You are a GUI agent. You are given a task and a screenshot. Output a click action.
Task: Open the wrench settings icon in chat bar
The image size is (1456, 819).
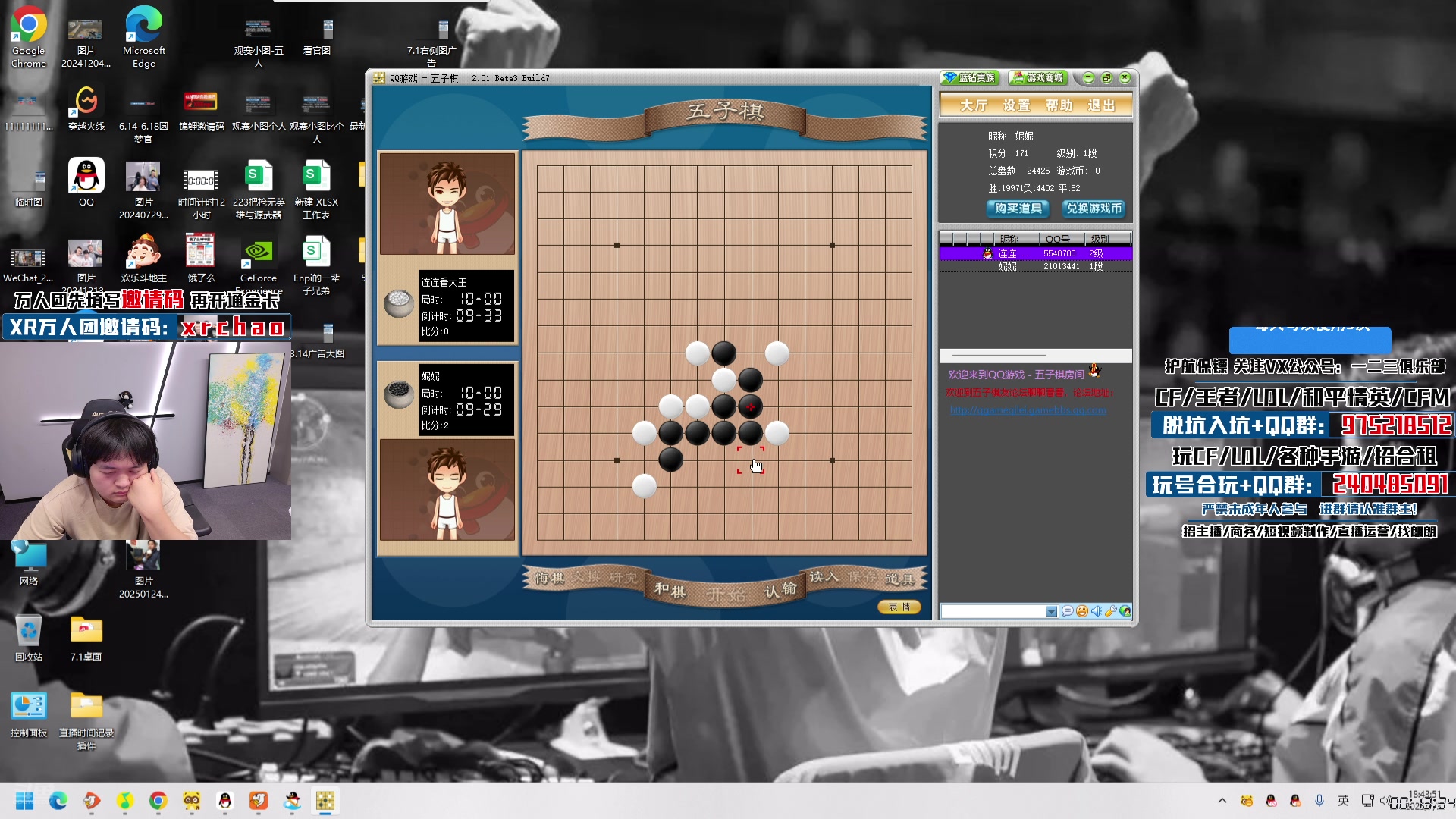1111,611
